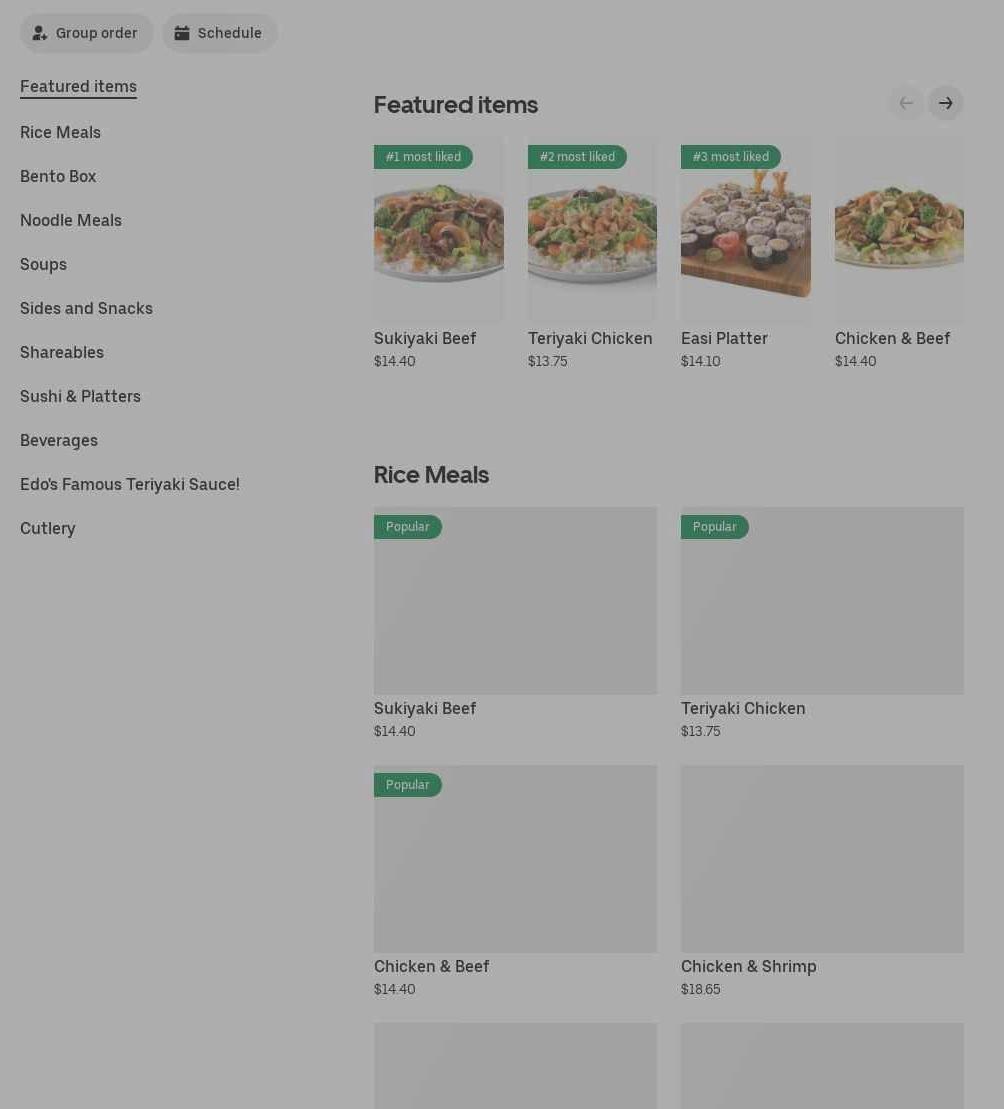Go to Soups category
Image resolution: width=1004 pixels, height=1109 pixels.
[x=43, y=264]
